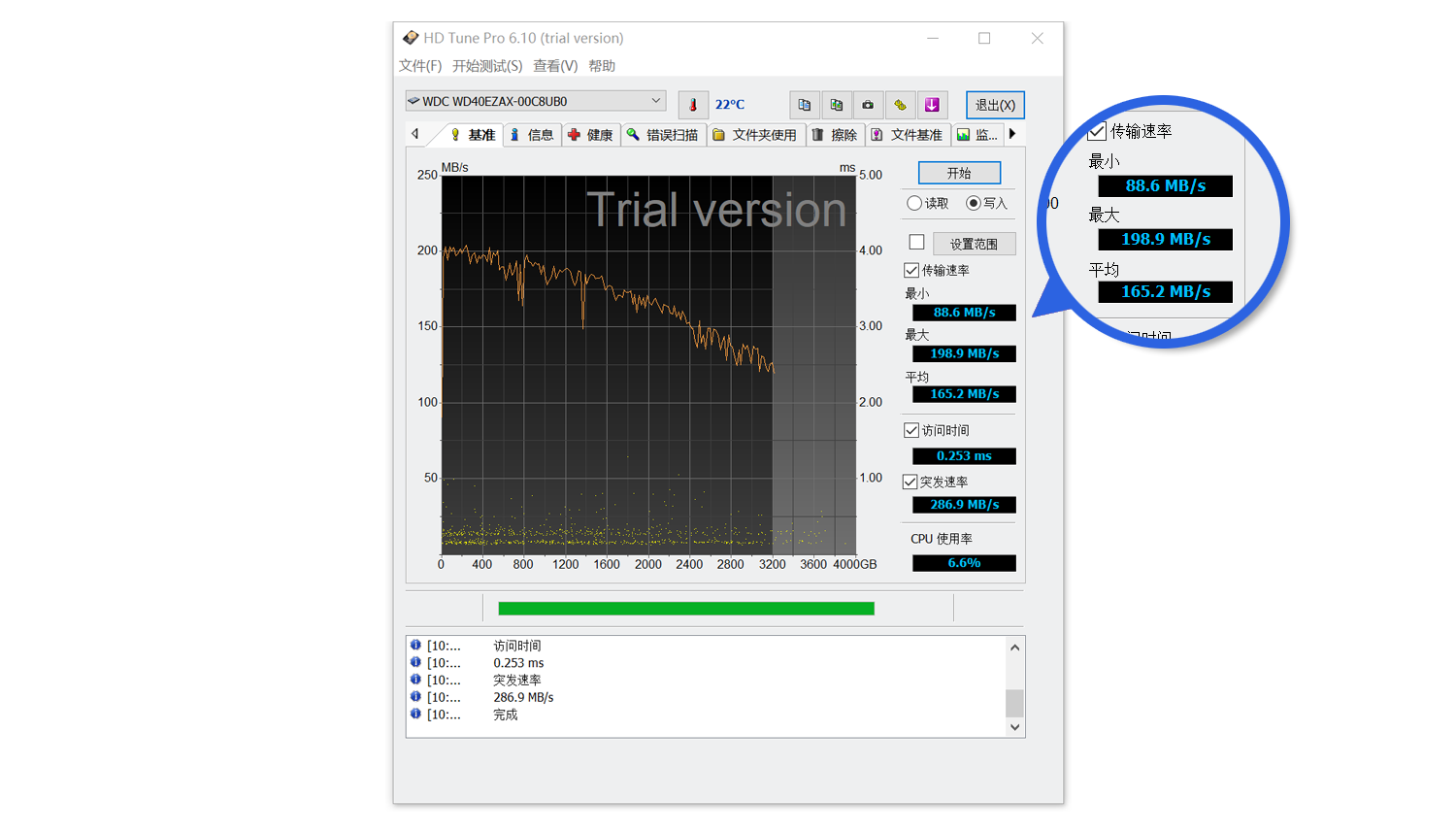Click info icon beside 286.9 MB/s log entry
Screen dimensions: 1456x832
click(x=415, y=696)
